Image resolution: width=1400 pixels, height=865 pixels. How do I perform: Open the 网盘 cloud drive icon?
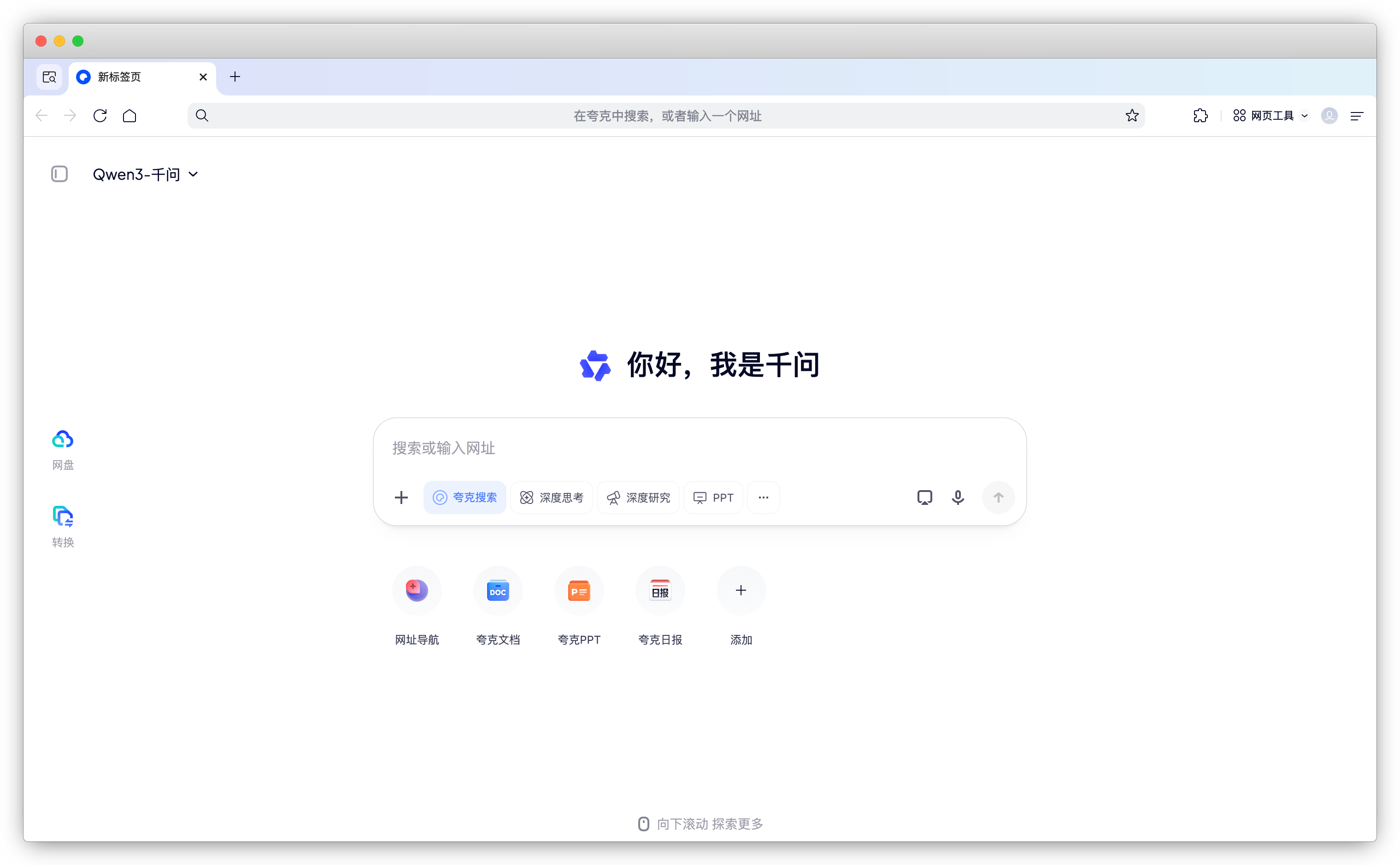coord(62,439)
